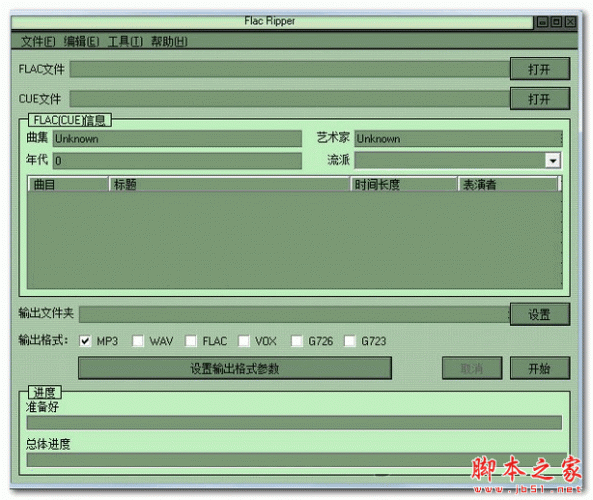Image resolution: width=593 pixels, height=500 pixels.
Task: Click the 年代 year field
Action: click(177, 161)
